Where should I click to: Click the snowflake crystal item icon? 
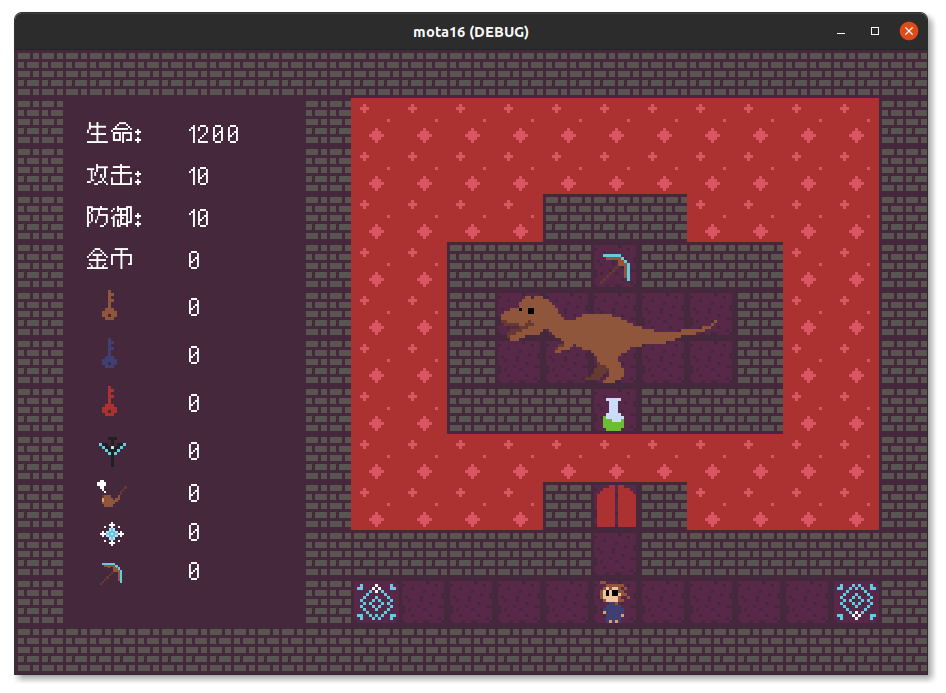click(x=112, y=534)
